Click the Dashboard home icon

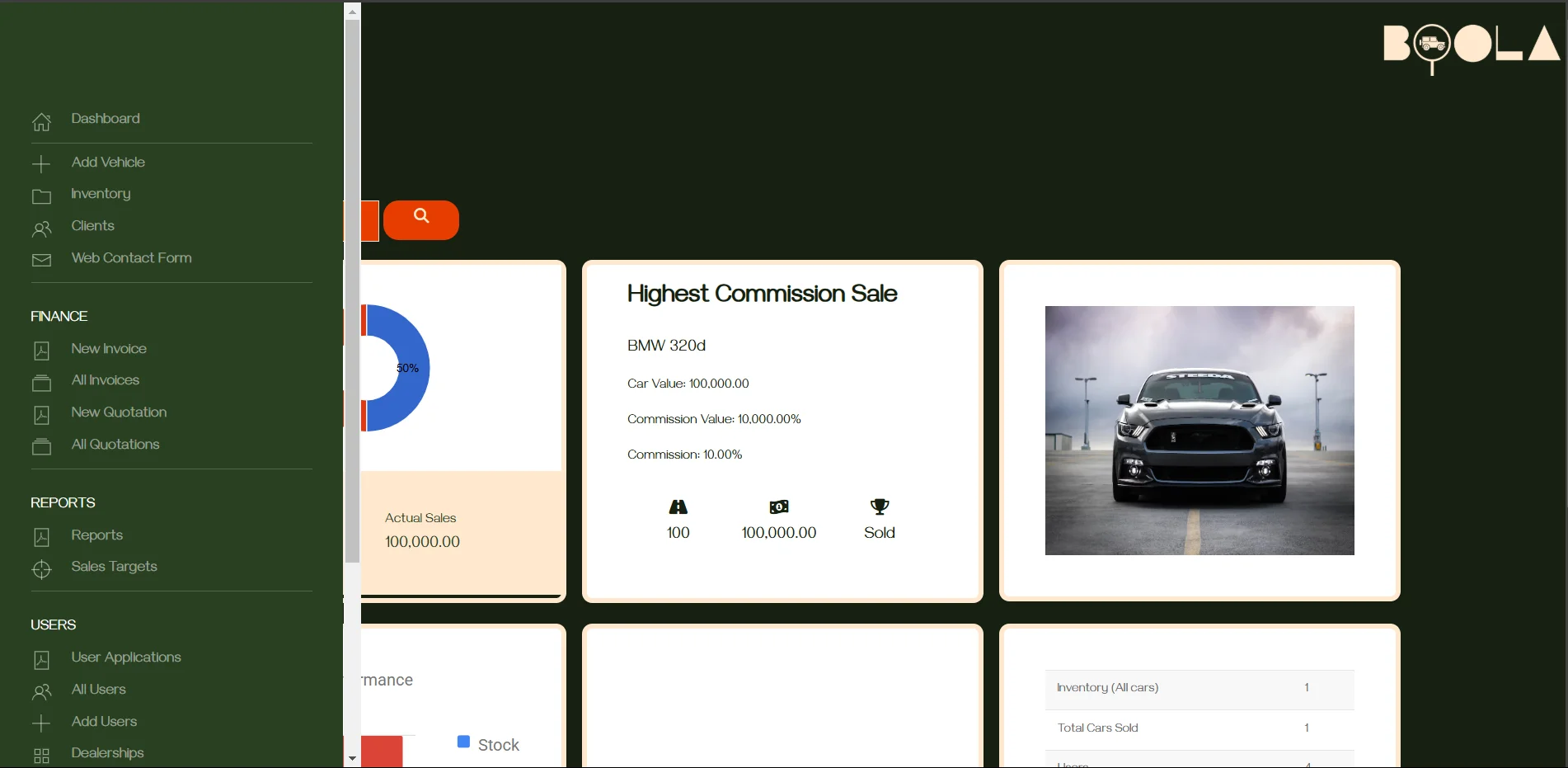click(41, 121)
